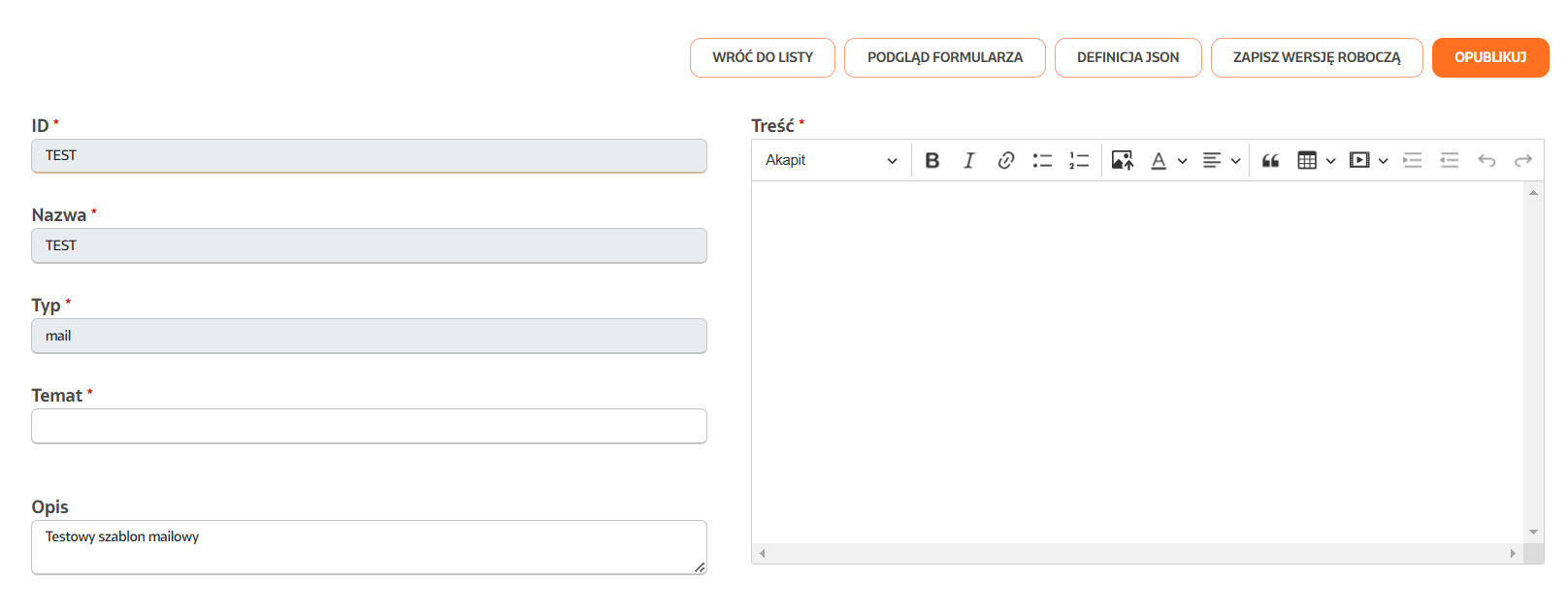The height and width of the screenshot is (615, 1568).
Task: Click into the Temat input field
Action: (369, 427)
